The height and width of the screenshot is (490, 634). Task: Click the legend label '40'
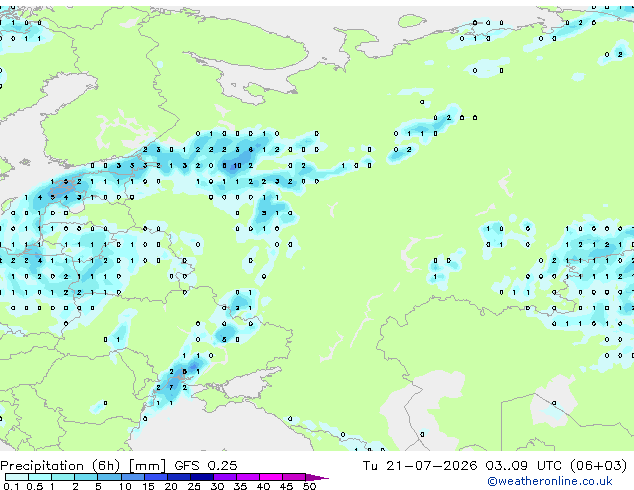pos(264,486)
